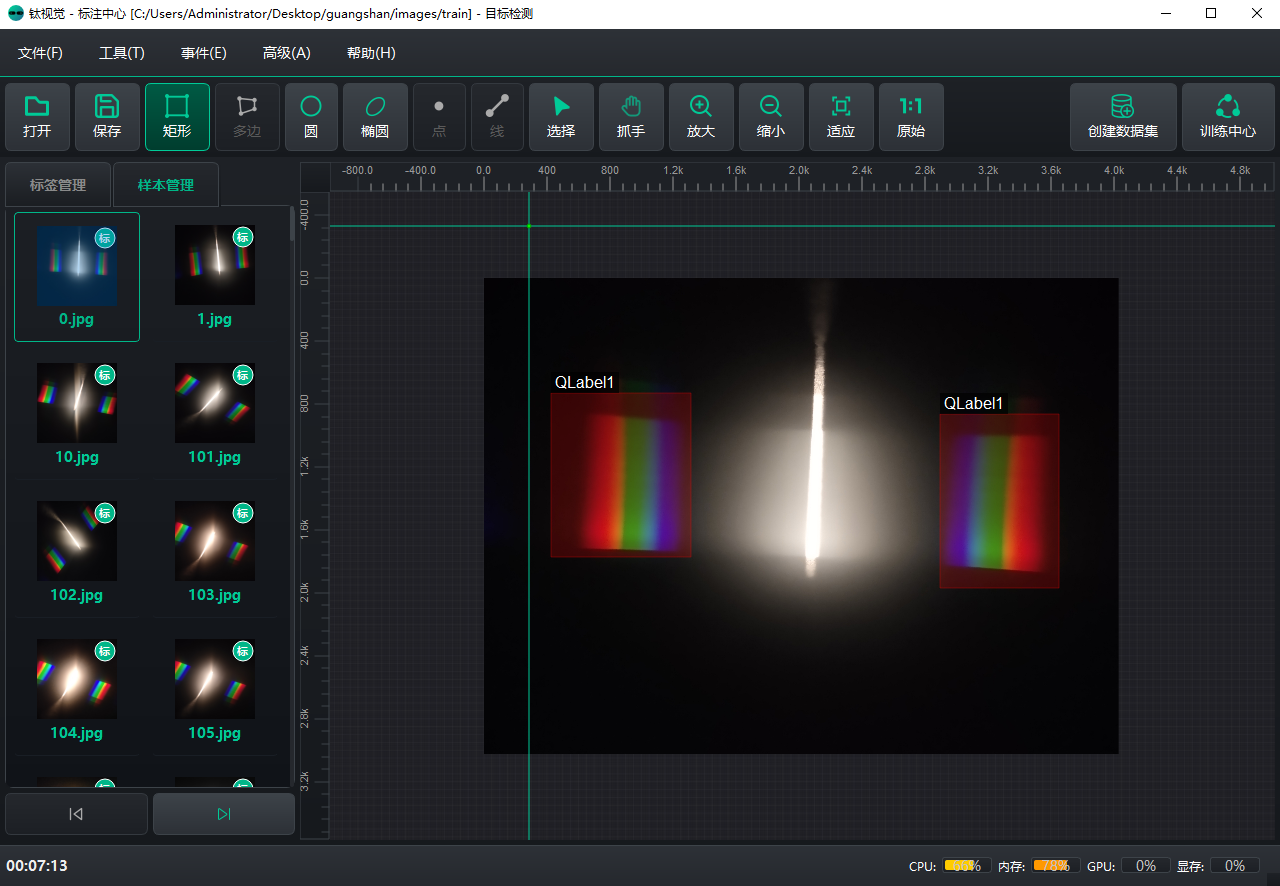
Task: Open the 文件(F) menu
Action: (x=40, y=53)
